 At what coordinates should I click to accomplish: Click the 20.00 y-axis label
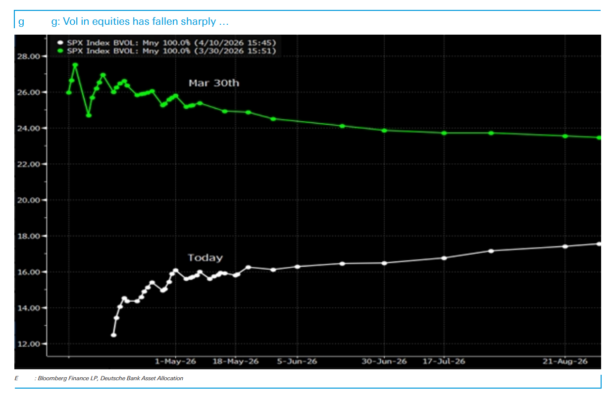pyautogui.click(x=29, y=200)
